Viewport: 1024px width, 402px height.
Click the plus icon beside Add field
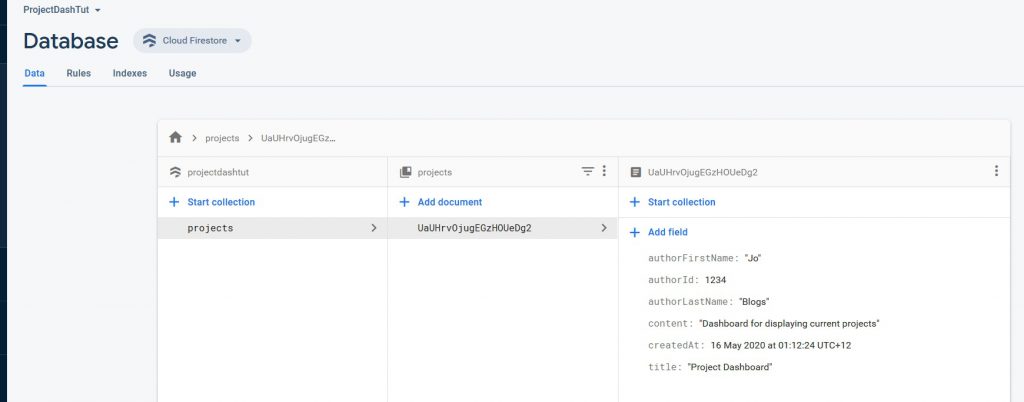(634, 232)
